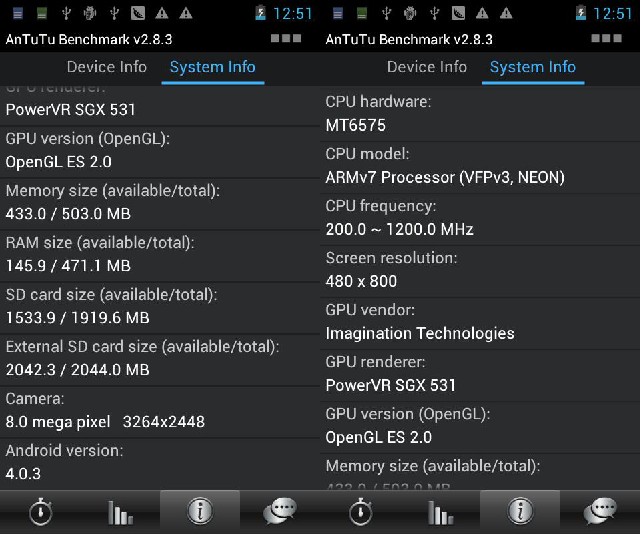Image resolution: width=641 pixels, height=535 pixels.
Task: Tap battery charging icon in right status bar
Action: click(580, 13)
